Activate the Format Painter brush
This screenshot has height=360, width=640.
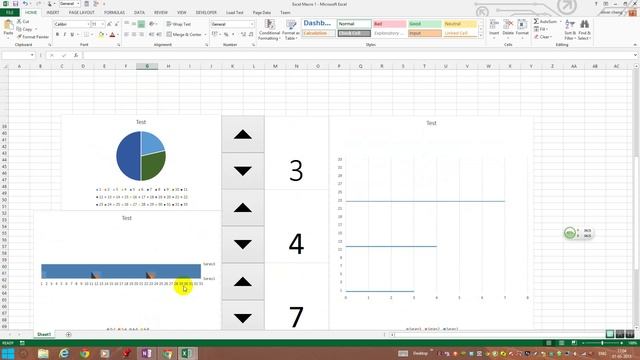(19, 37)
